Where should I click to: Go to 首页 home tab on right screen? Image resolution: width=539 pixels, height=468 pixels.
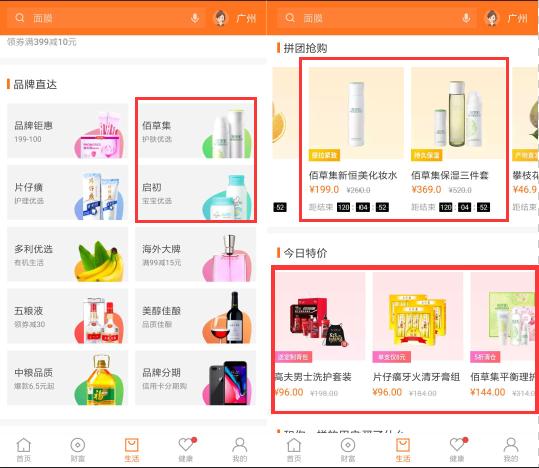click(x=294, y=450)
